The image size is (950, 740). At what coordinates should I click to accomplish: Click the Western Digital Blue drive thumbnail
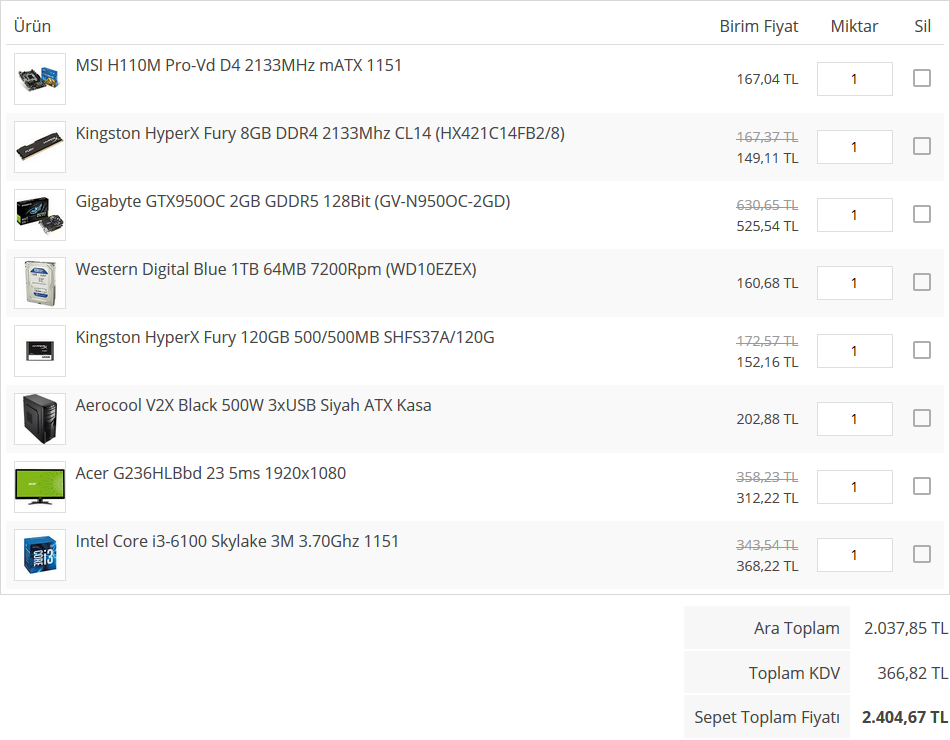pyautogui.click(x=40, y=283)
